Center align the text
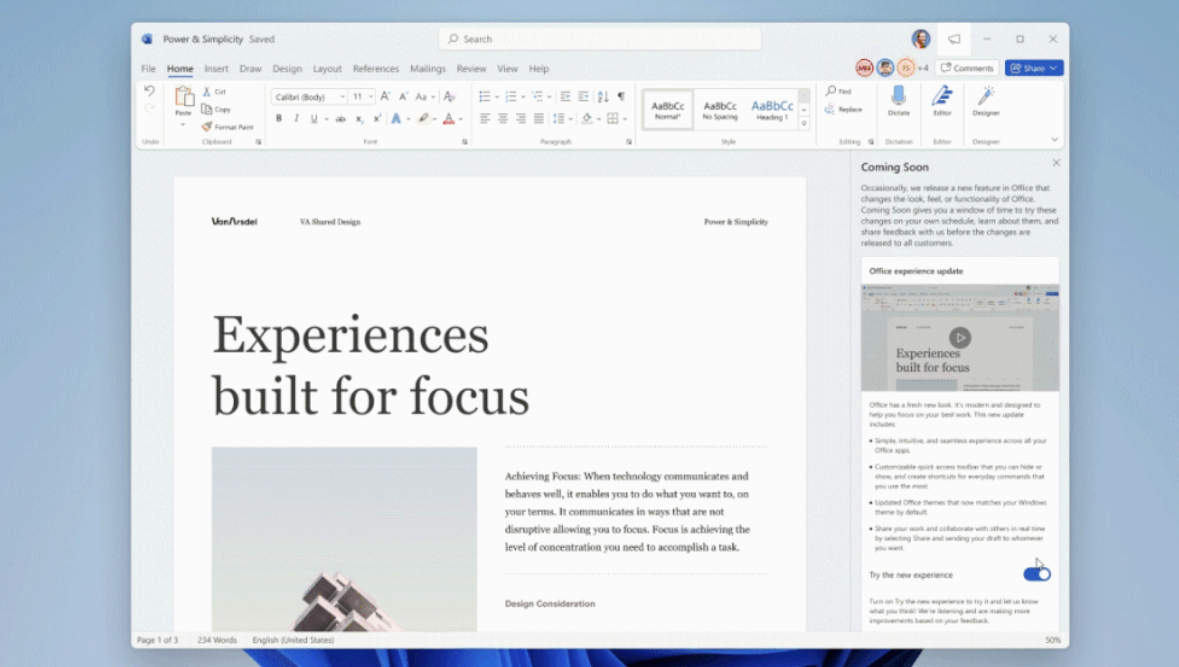1179x667 pixels. coord(503,118)
